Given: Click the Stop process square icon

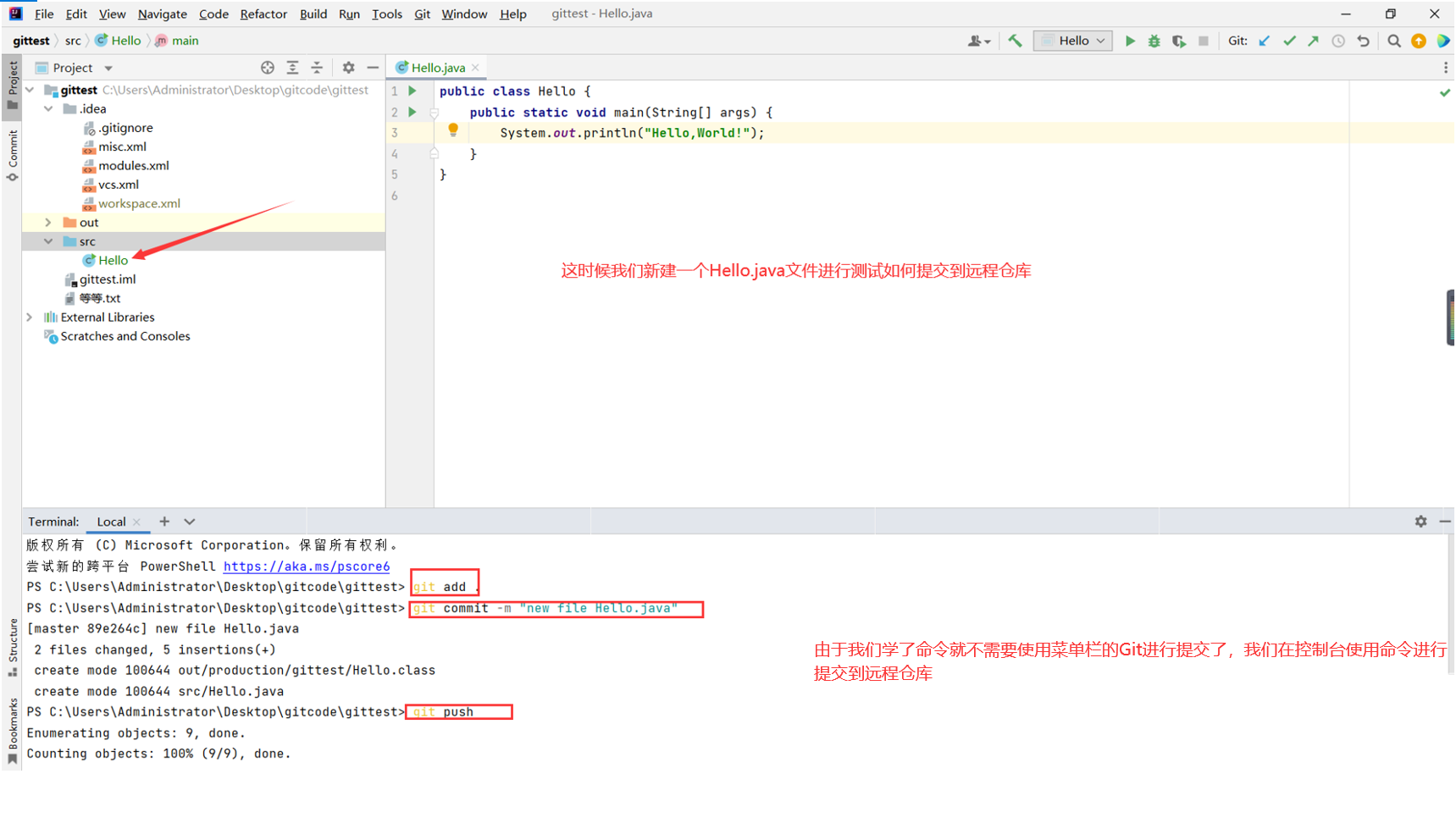Looking at the screenshot, I should [x=1203, y=41].
